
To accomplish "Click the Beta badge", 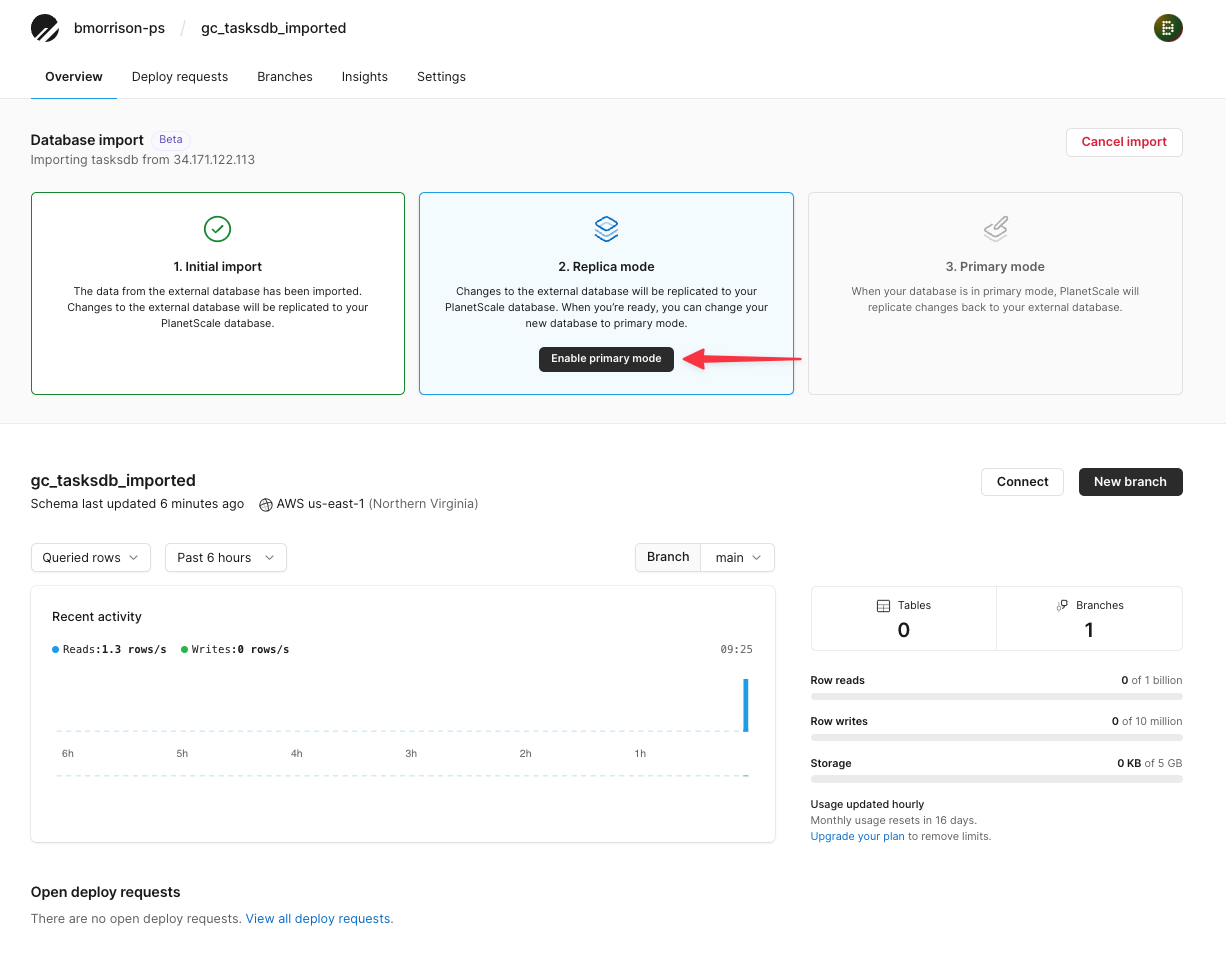I will 171,140.
